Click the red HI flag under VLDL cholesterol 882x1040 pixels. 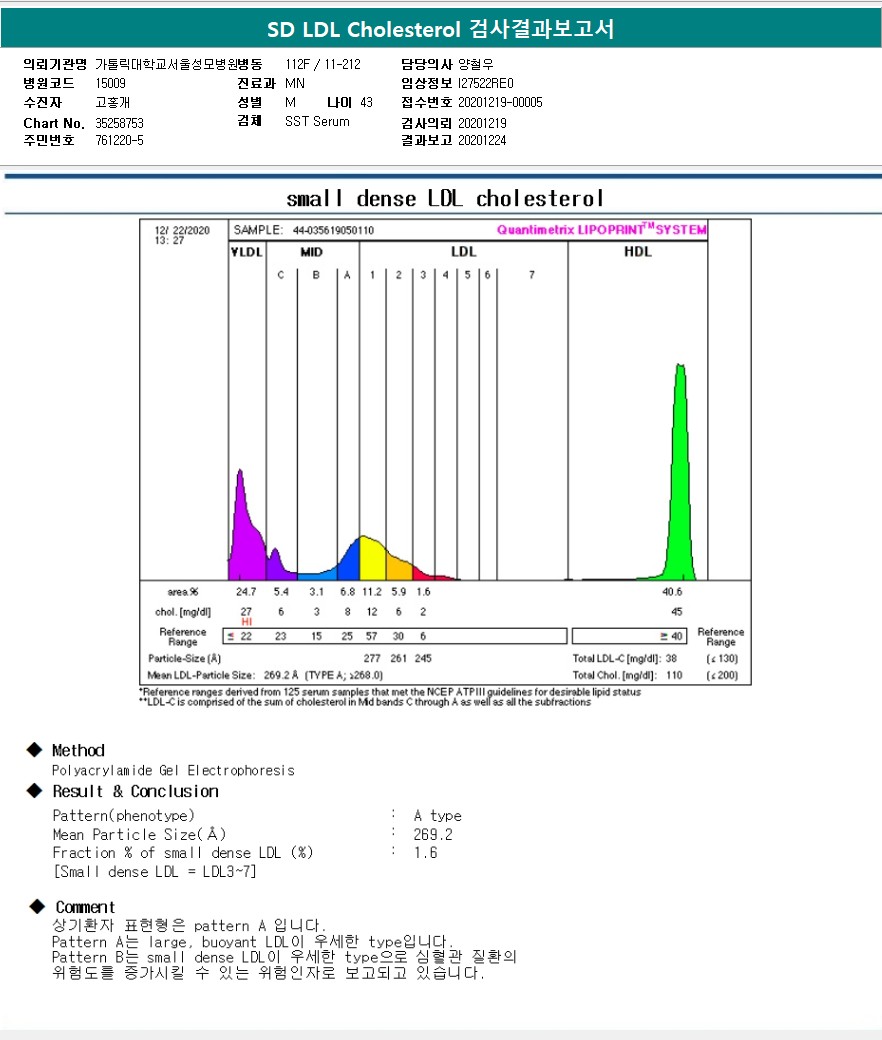[x=246, y=622]
